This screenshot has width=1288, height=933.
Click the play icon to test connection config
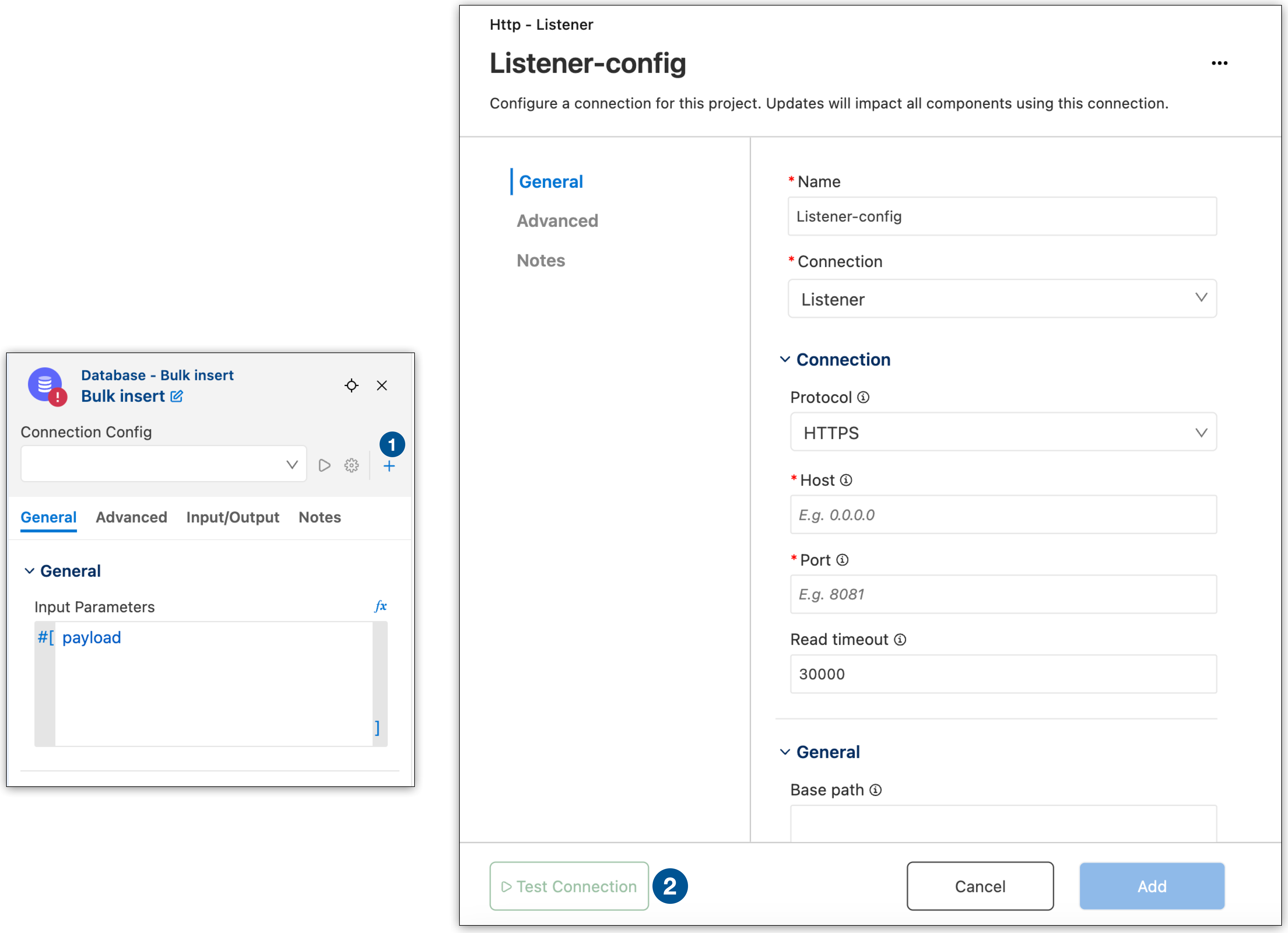coord(324,466)
